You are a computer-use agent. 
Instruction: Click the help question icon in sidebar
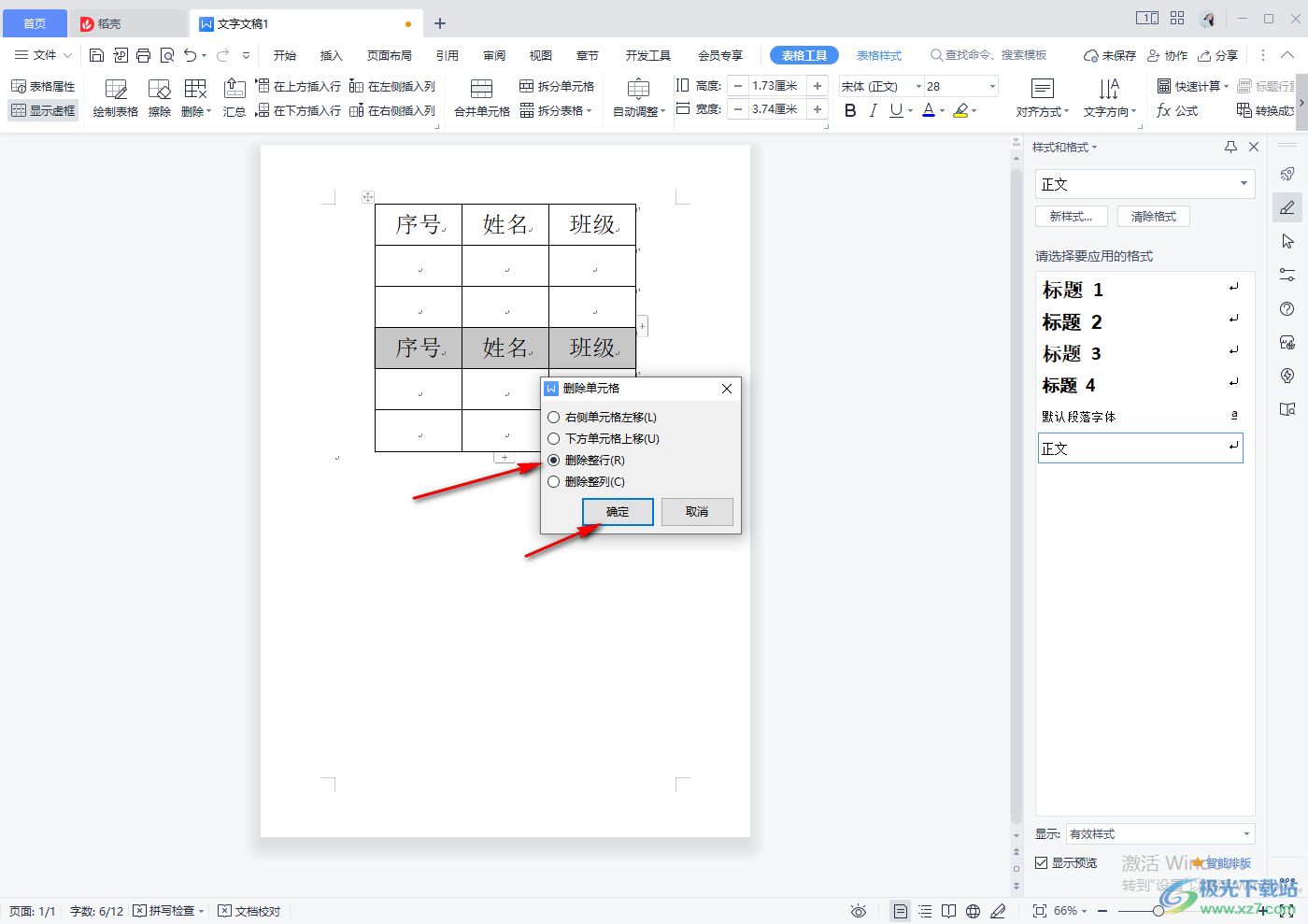(1287, 308)
